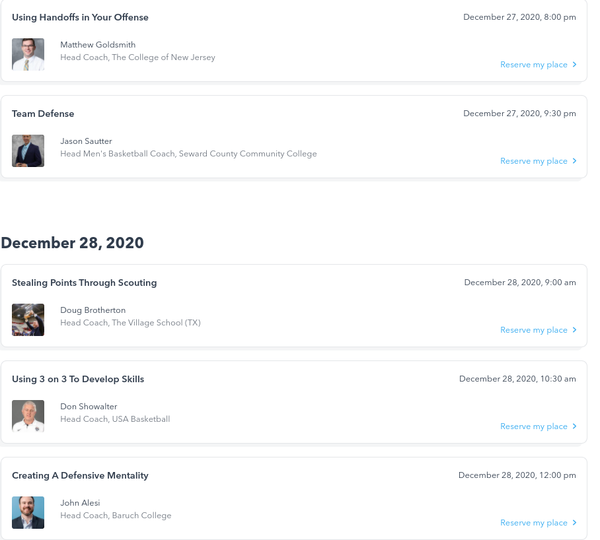Screen dimensions: 600x540
Task: Reserve a place for Creating A Defensive Mentality
Action: [x=533, y=523]
